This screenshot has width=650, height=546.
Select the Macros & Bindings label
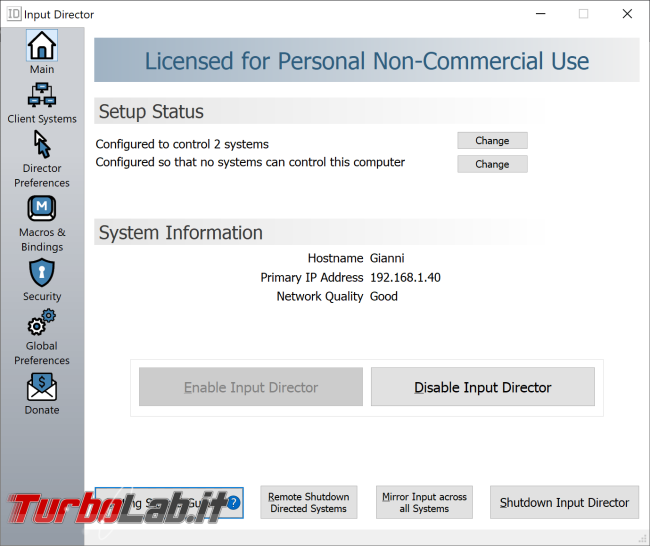(42, 240)
